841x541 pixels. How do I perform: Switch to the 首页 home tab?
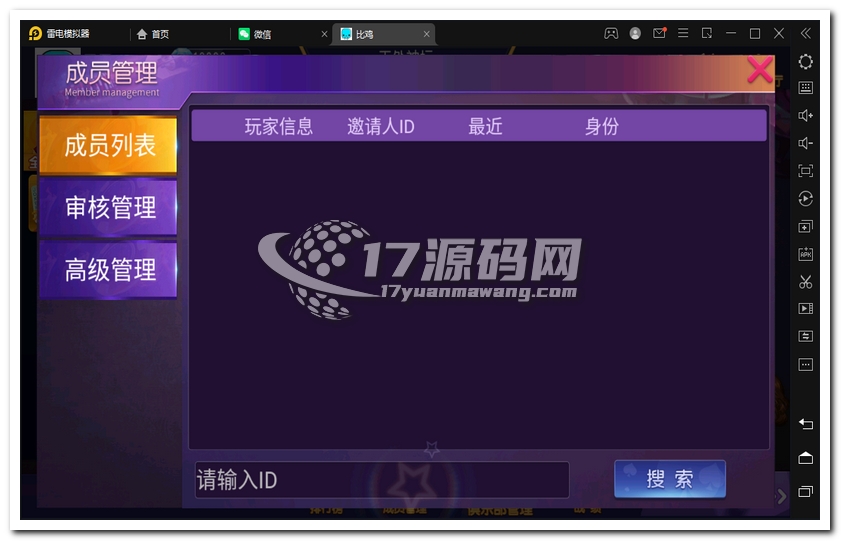[x=153, y=34]
